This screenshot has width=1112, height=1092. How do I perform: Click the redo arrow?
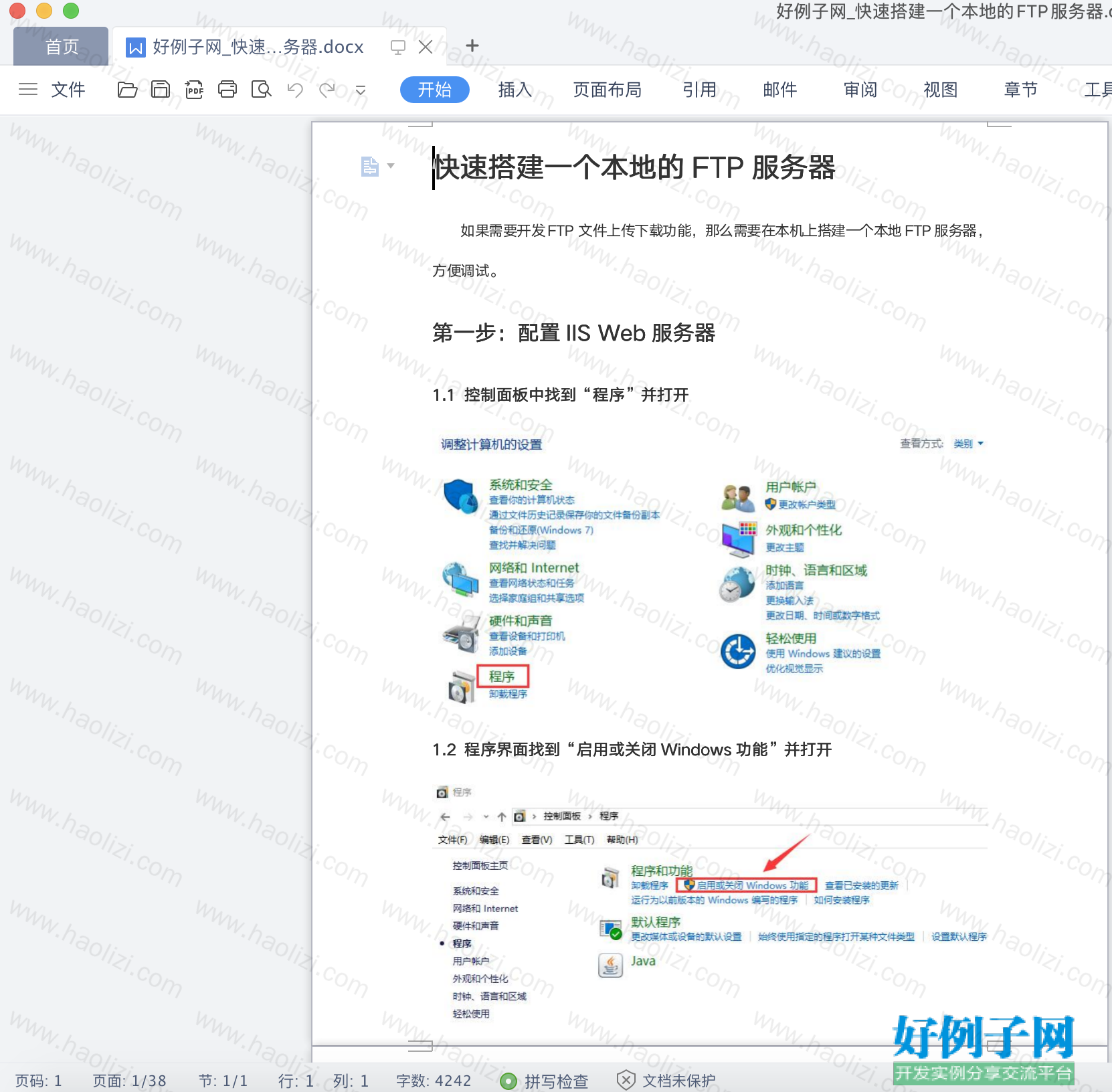click(327, 90)
